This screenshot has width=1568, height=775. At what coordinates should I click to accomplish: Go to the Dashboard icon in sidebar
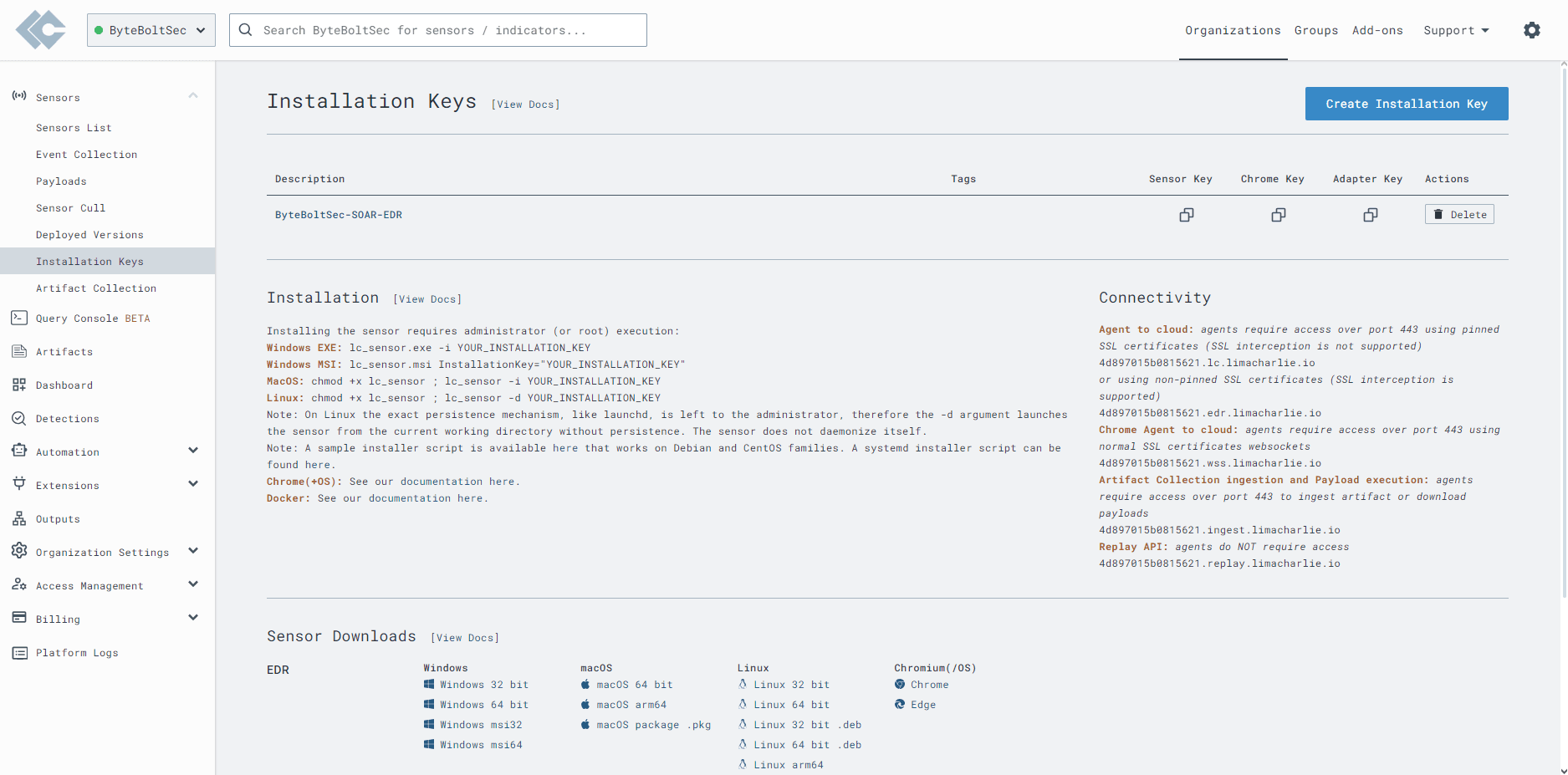click(x=19, y=385)
